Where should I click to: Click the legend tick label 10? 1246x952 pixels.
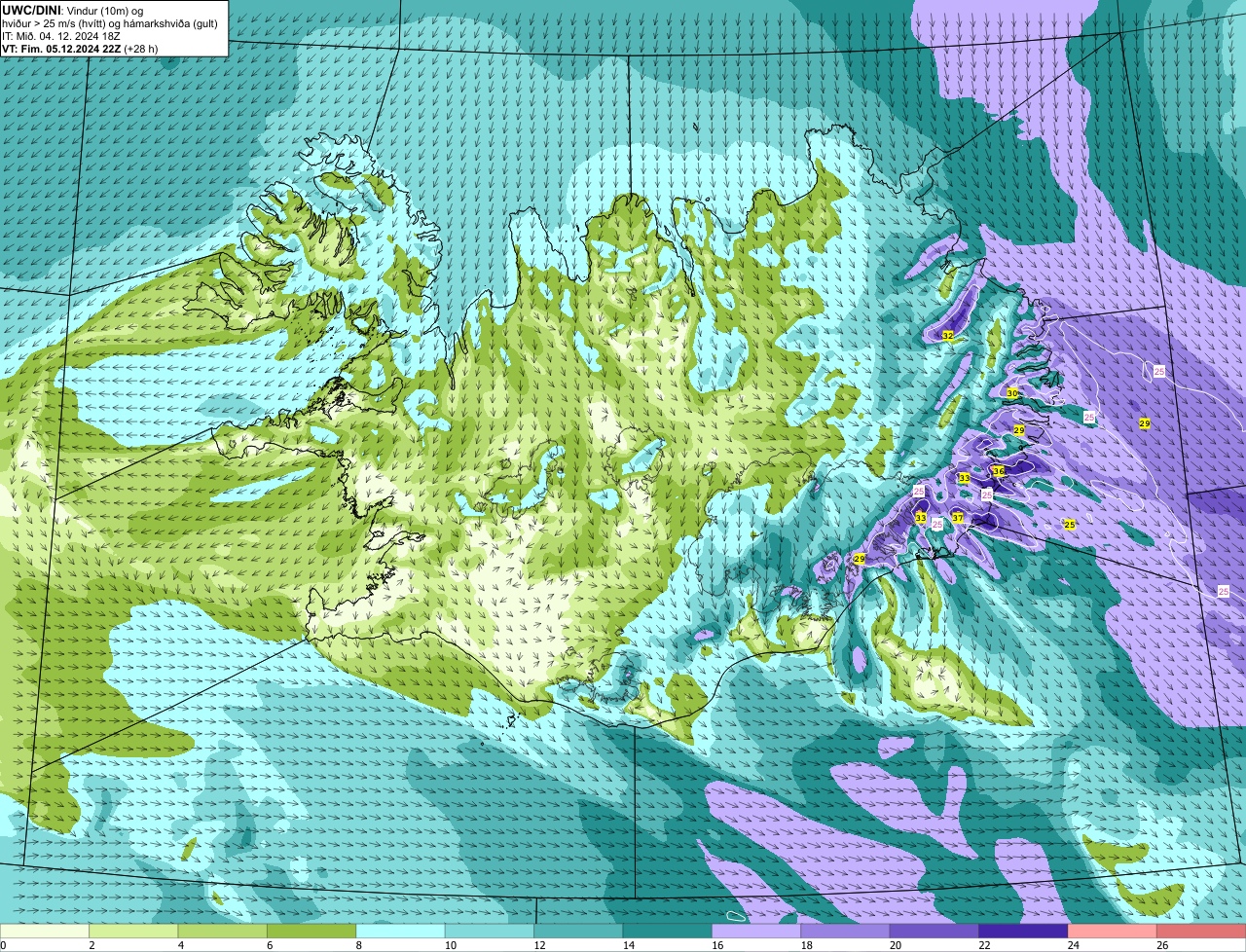450,945
